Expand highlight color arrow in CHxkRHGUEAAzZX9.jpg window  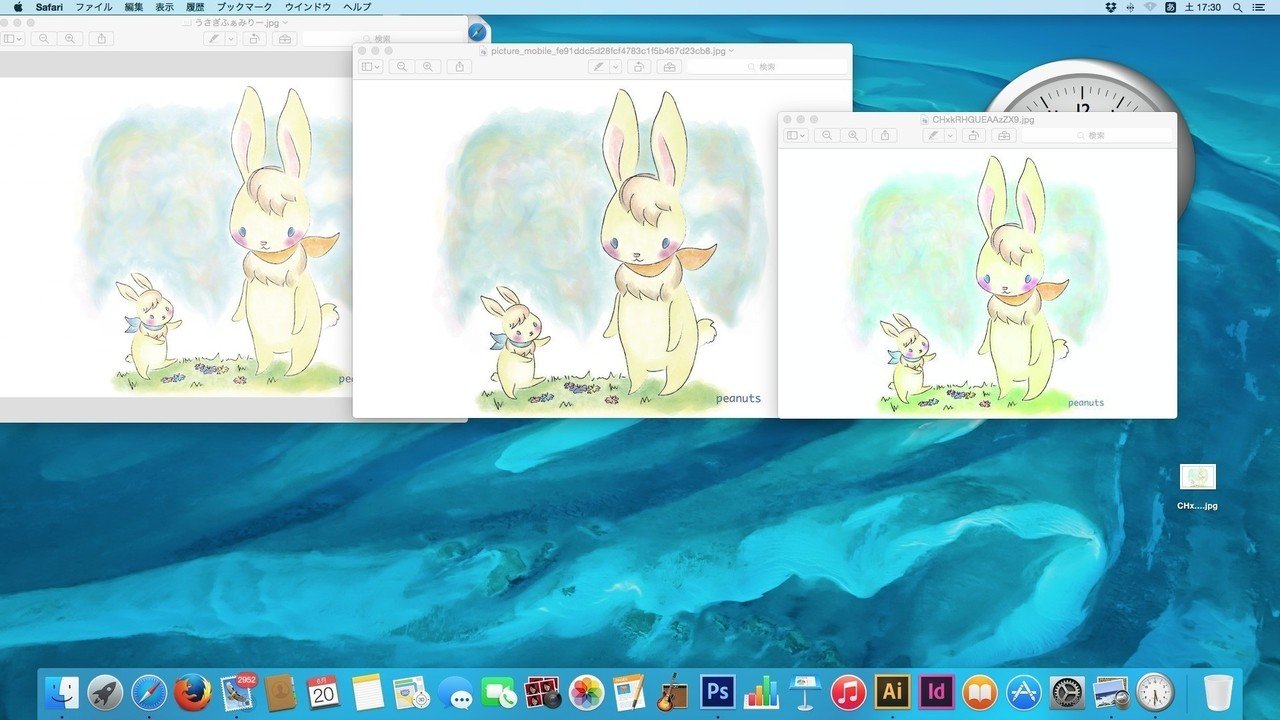click(x=951, y=135)
